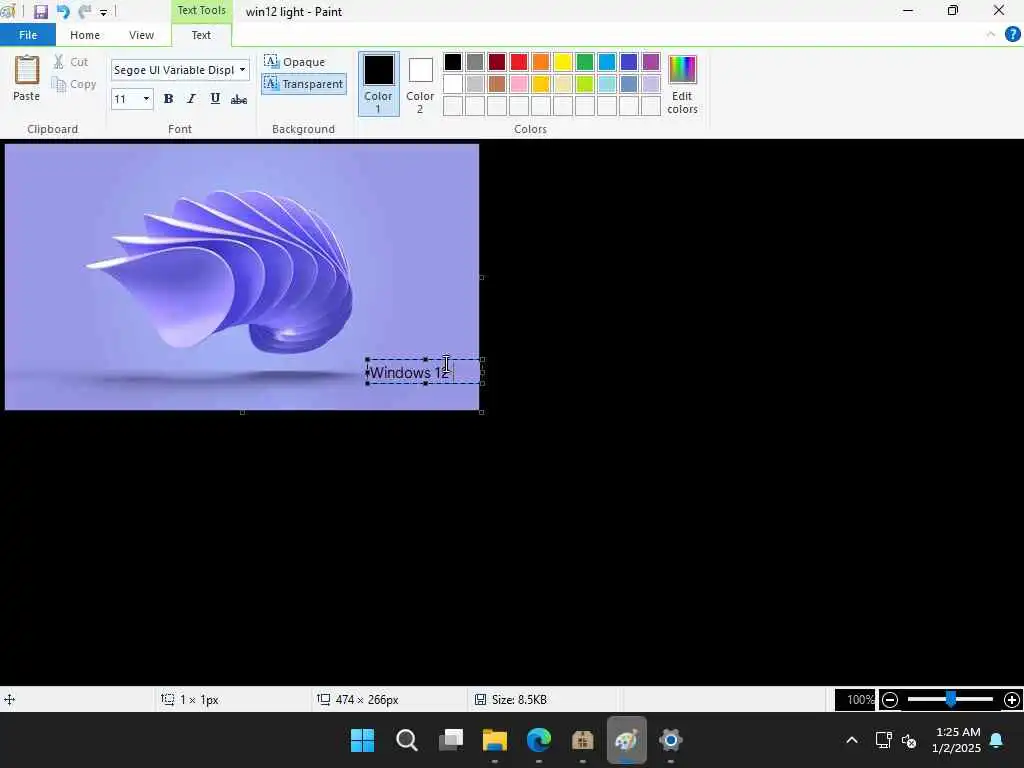This screenshot has width=1024, height=768.
Task: Collapse the ribbon with the chevron
Action: [991, 35]
